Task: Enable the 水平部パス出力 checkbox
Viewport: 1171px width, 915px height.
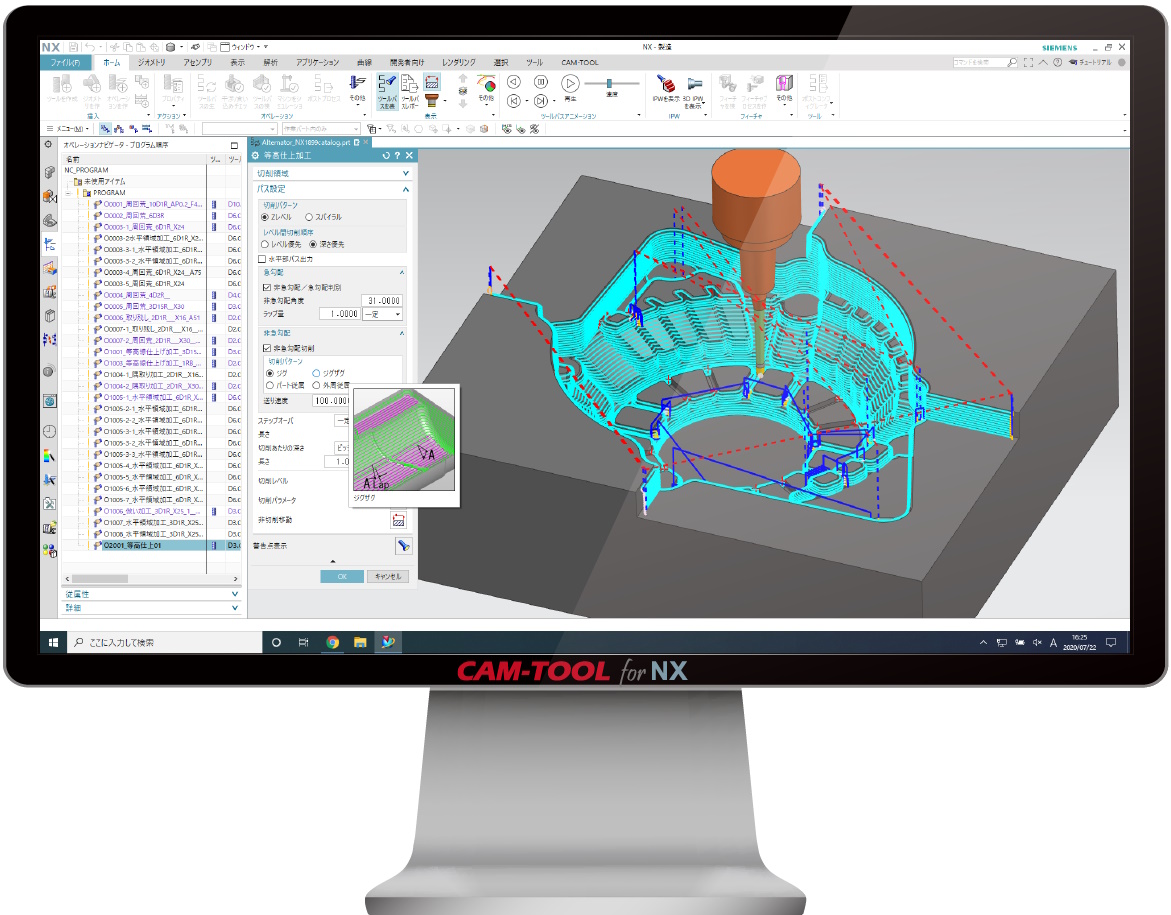Action: (263, 258)
